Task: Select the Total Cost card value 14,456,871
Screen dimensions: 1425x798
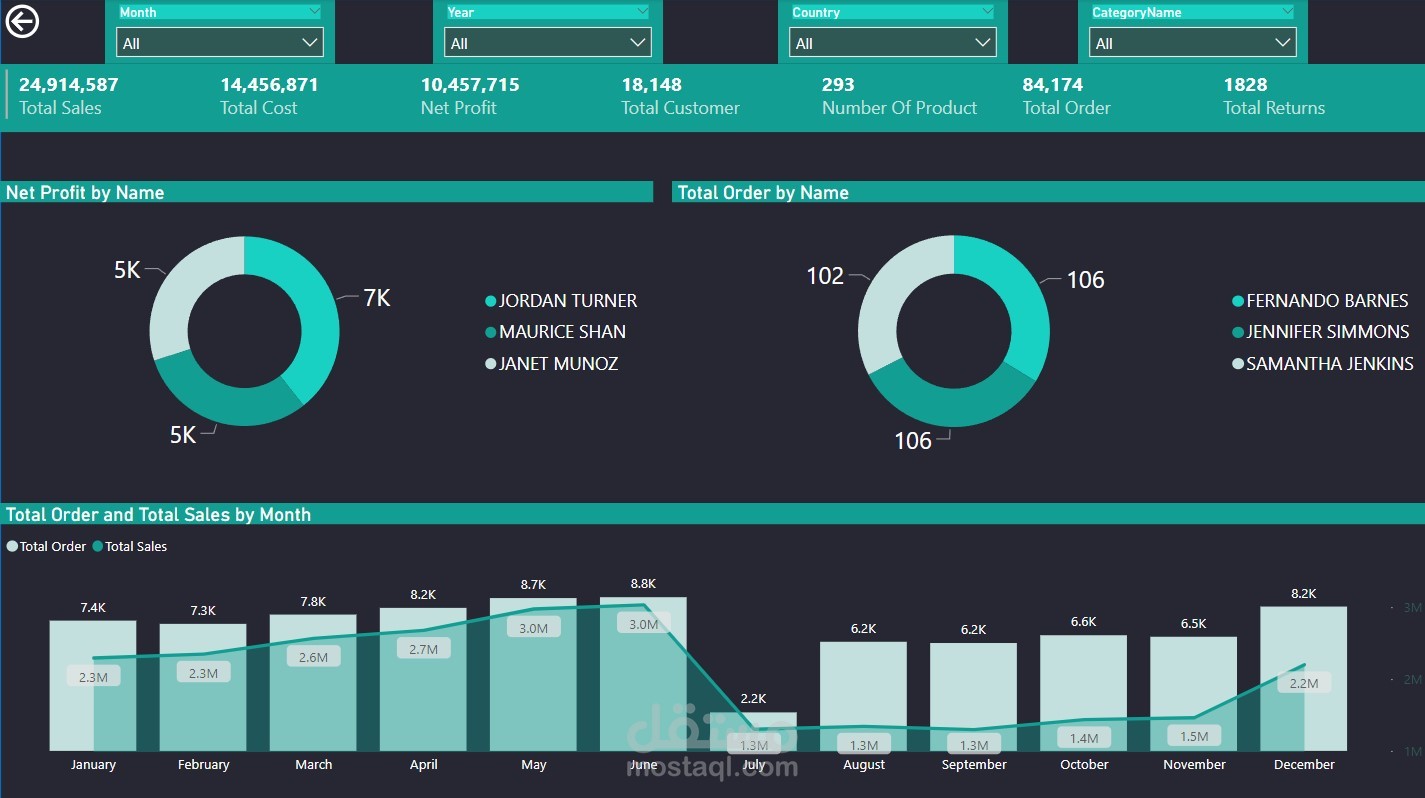Action: click(x=269, y=85)
